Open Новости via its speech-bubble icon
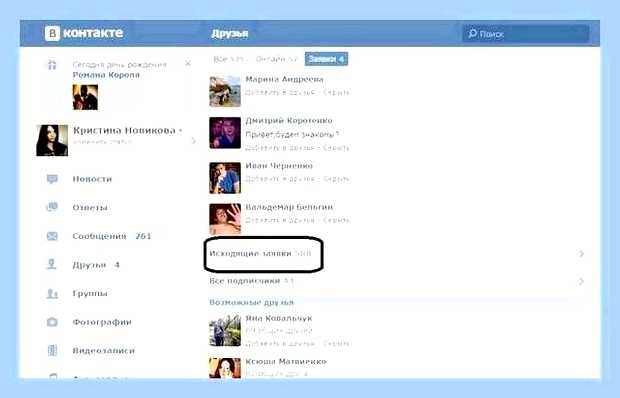The height and width of the screenshot is (398, 620). click(x=52, y=179)
